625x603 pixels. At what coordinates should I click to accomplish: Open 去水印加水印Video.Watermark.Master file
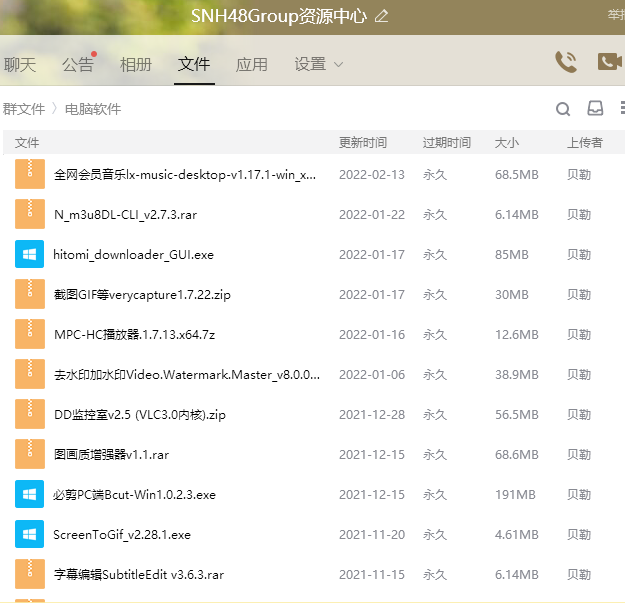[187, 375]
